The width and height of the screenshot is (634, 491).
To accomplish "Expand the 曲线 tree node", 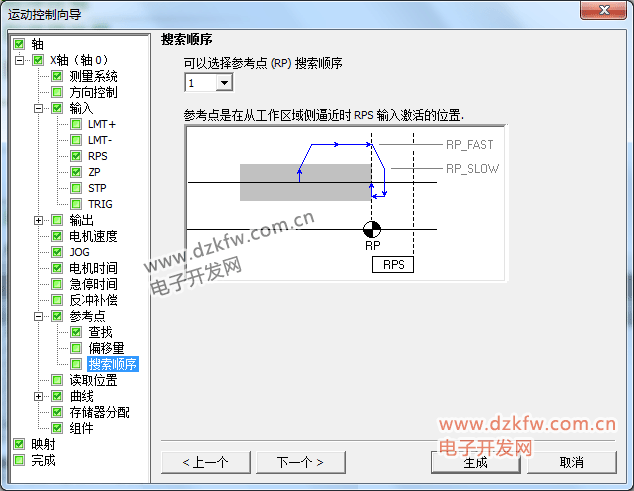I will [x=38, y=396].
